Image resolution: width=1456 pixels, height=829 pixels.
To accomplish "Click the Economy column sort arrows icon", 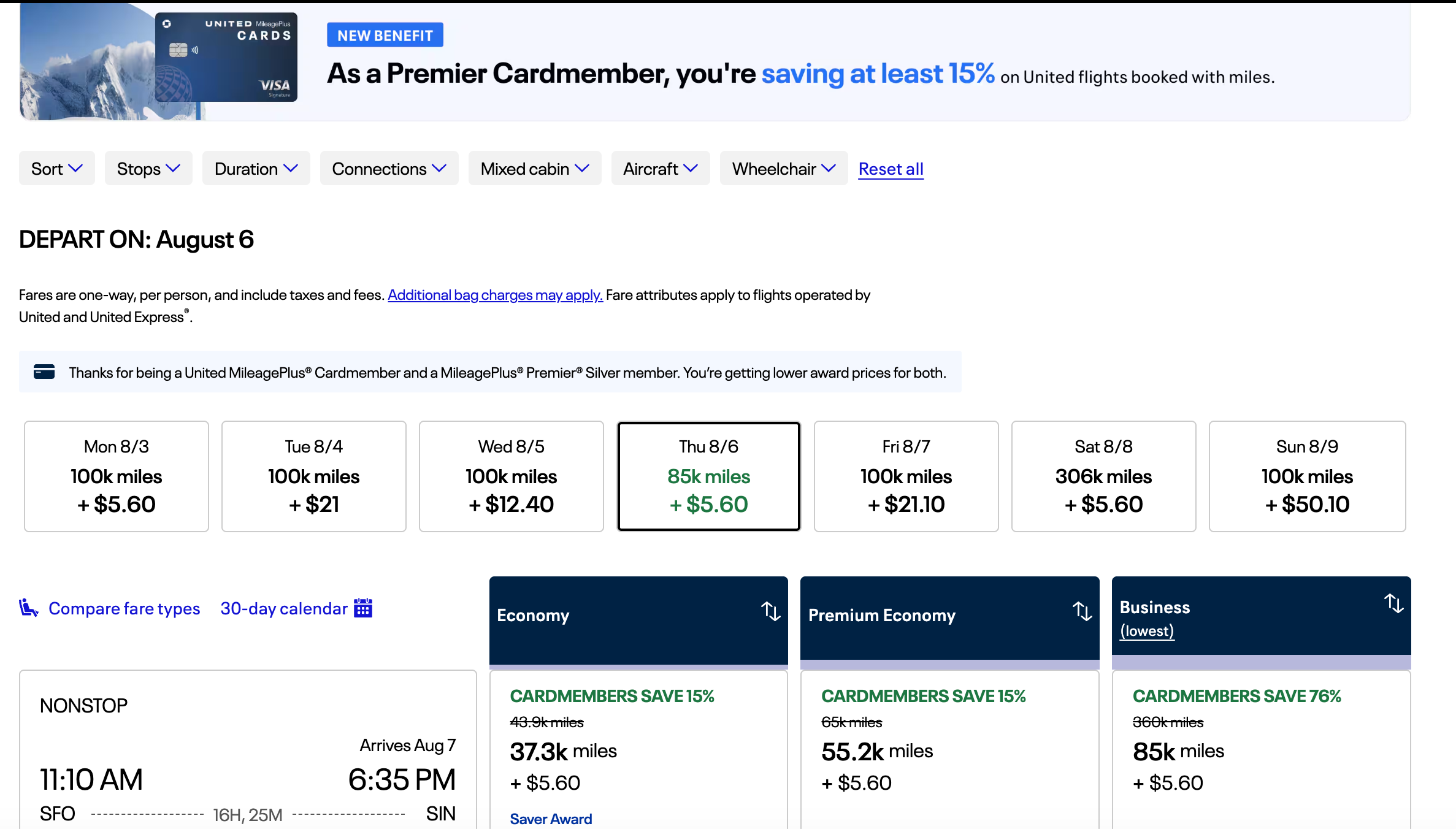I will tap(770, 611).
